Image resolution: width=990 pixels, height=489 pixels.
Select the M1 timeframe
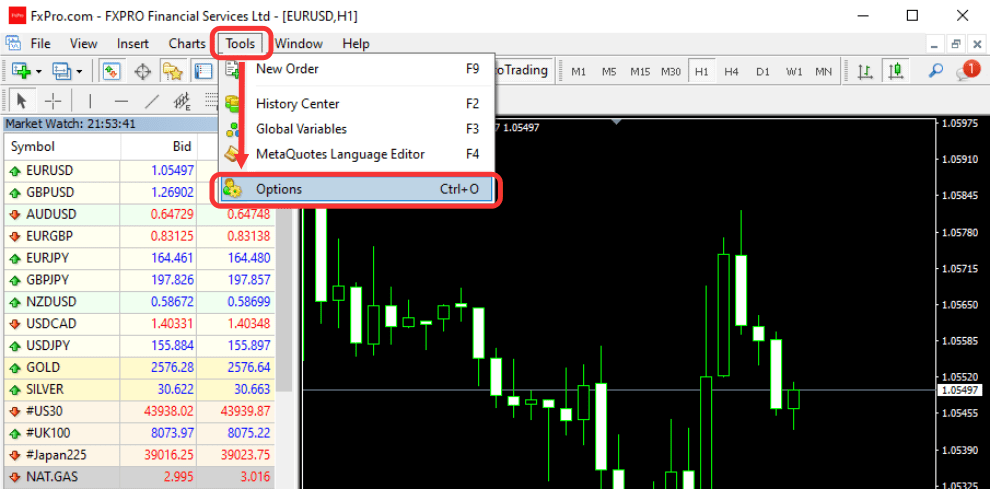(578, 71)
